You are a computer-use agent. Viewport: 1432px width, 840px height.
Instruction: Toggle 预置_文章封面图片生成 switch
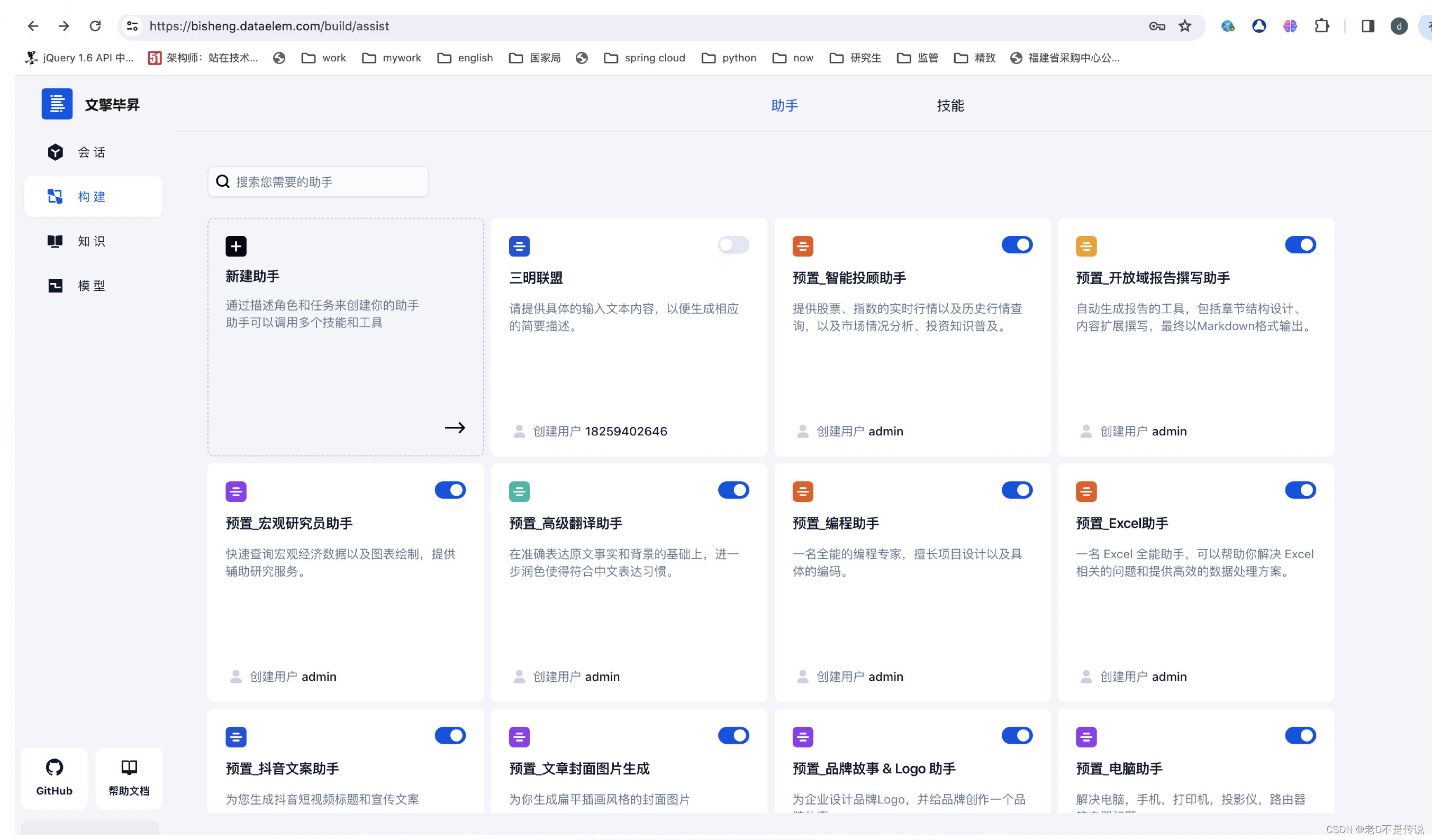(x=733, y=735)
